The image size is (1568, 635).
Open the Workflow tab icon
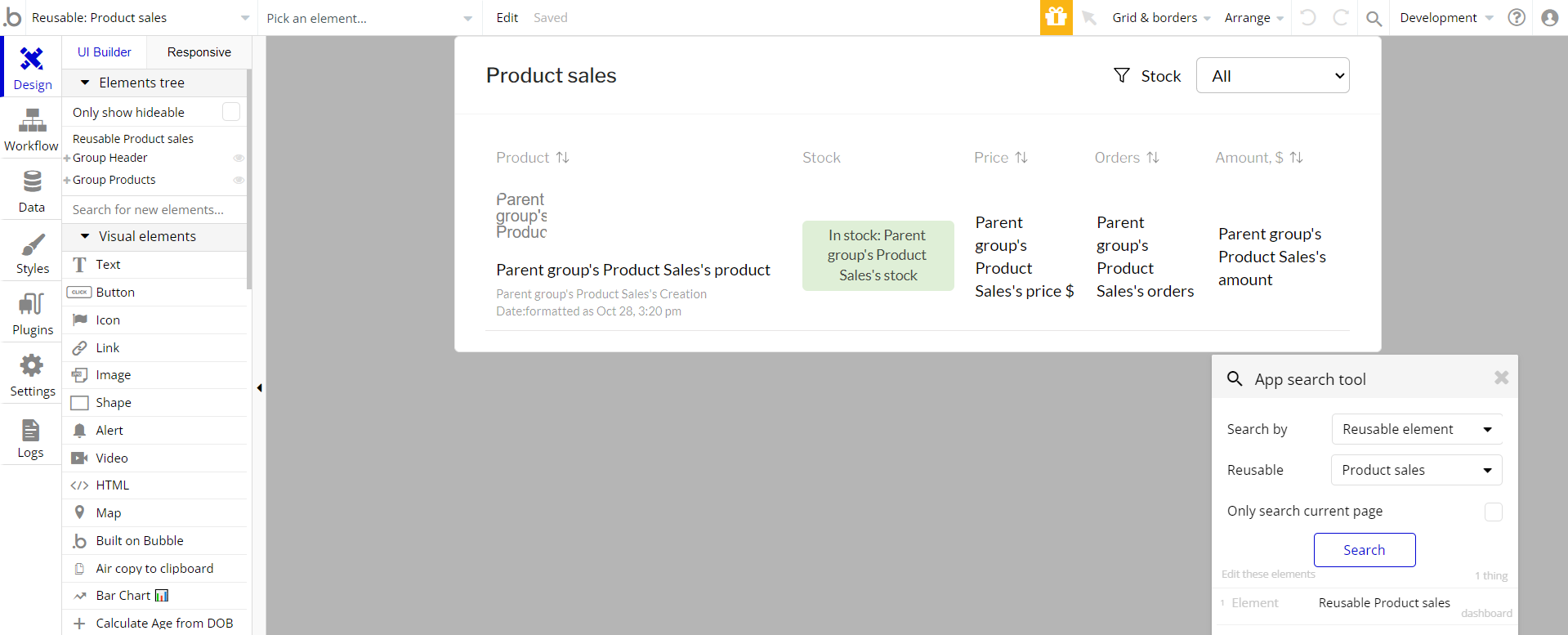(x=32, y=121)
